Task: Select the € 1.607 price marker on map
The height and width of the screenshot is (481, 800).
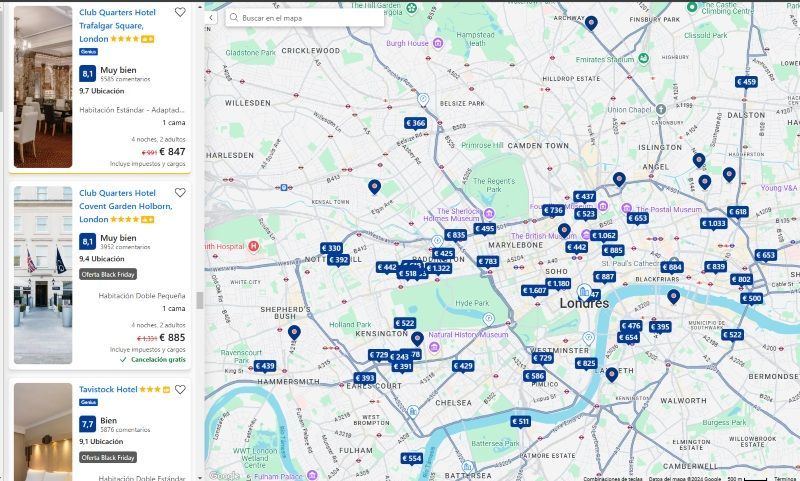Action: pyautogui.click(x=534, y=291)
